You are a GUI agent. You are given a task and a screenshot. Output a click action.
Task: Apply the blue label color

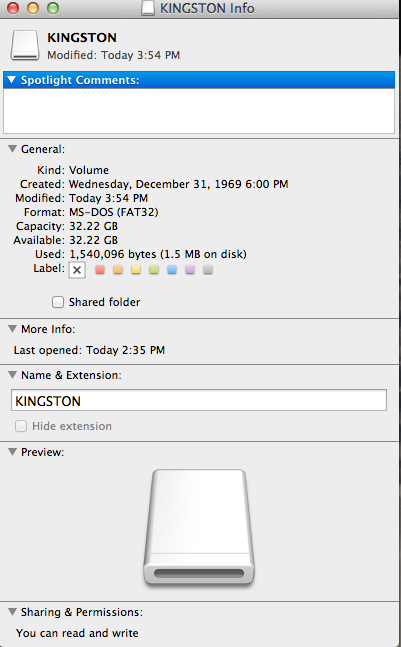point(172,269)
